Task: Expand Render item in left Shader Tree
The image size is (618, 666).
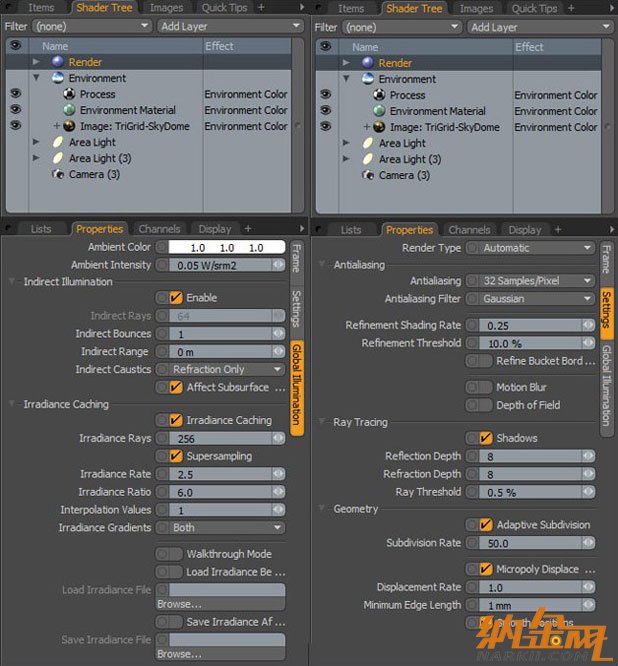Action: pos(36,62)
